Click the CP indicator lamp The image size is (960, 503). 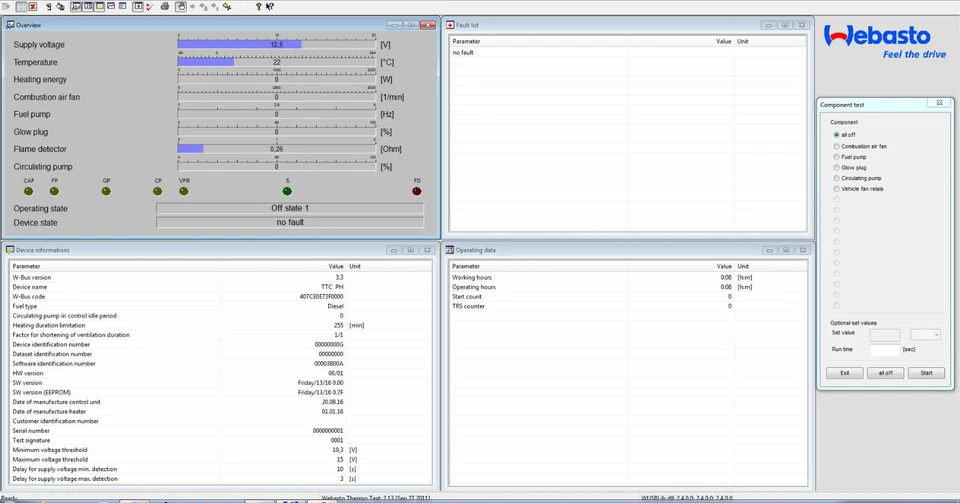tap(158, 192)
